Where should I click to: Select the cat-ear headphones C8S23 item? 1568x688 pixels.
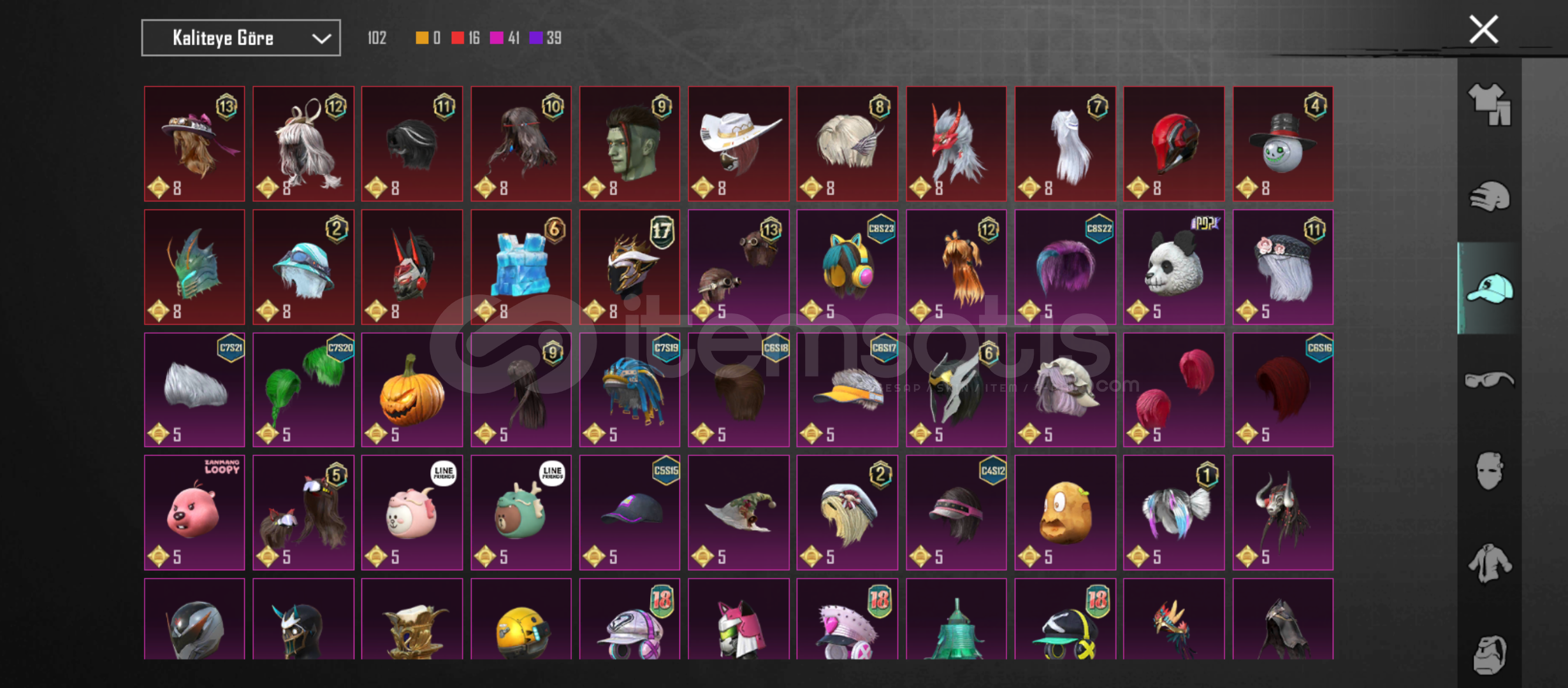(847, 267)
